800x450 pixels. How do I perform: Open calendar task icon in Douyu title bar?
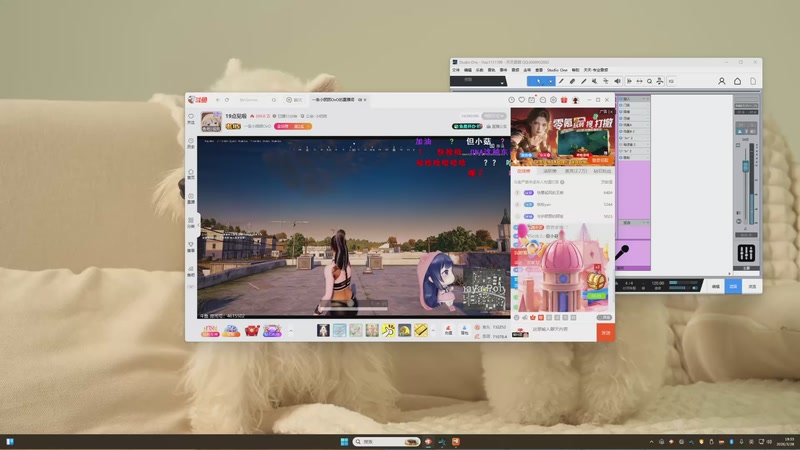532,100
